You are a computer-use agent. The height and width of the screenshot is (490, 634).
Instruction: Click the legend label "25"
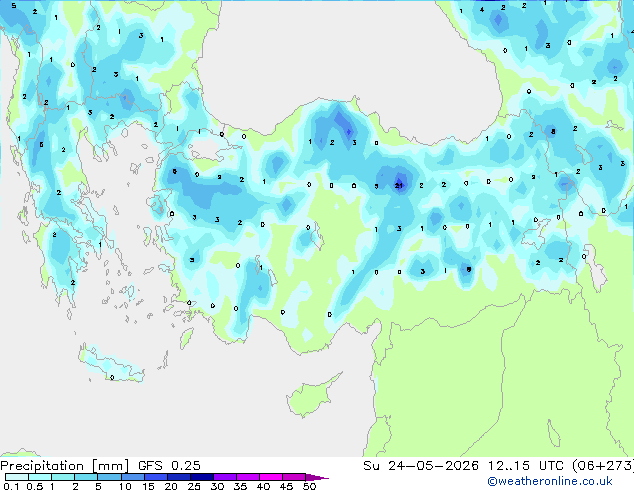click(194, 486)
